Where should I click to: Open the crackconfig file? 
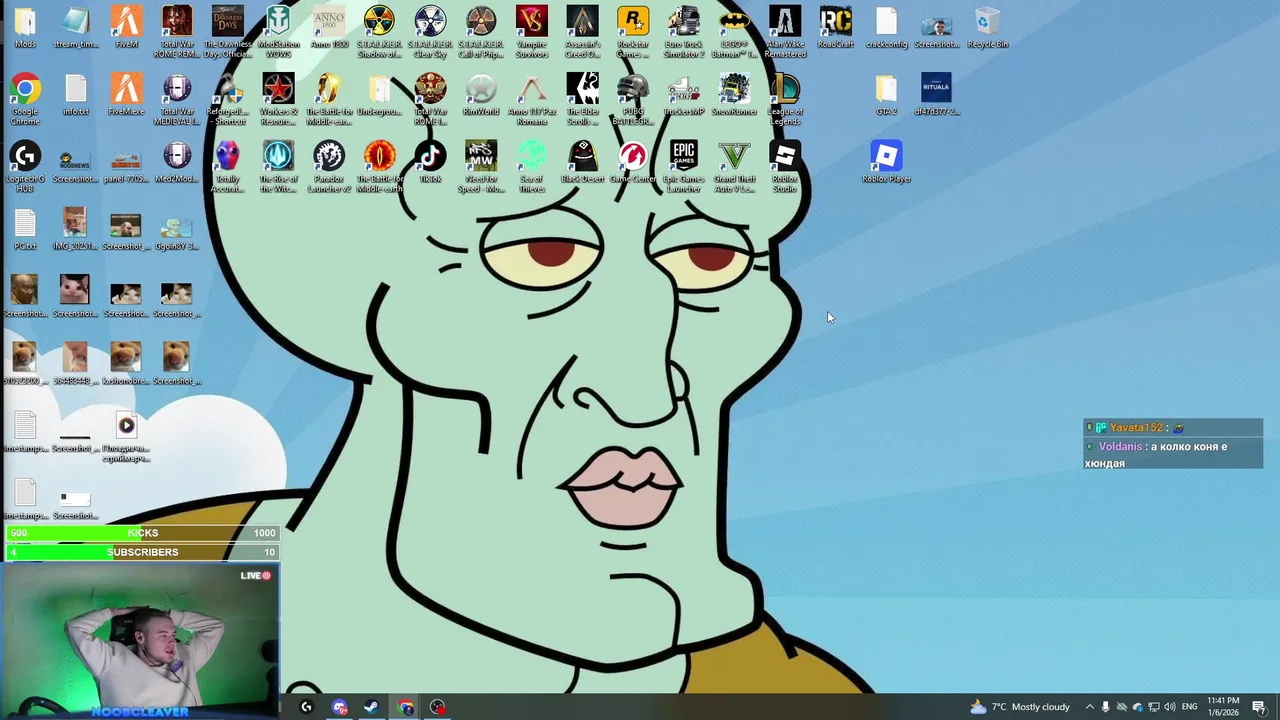(886, 28)
